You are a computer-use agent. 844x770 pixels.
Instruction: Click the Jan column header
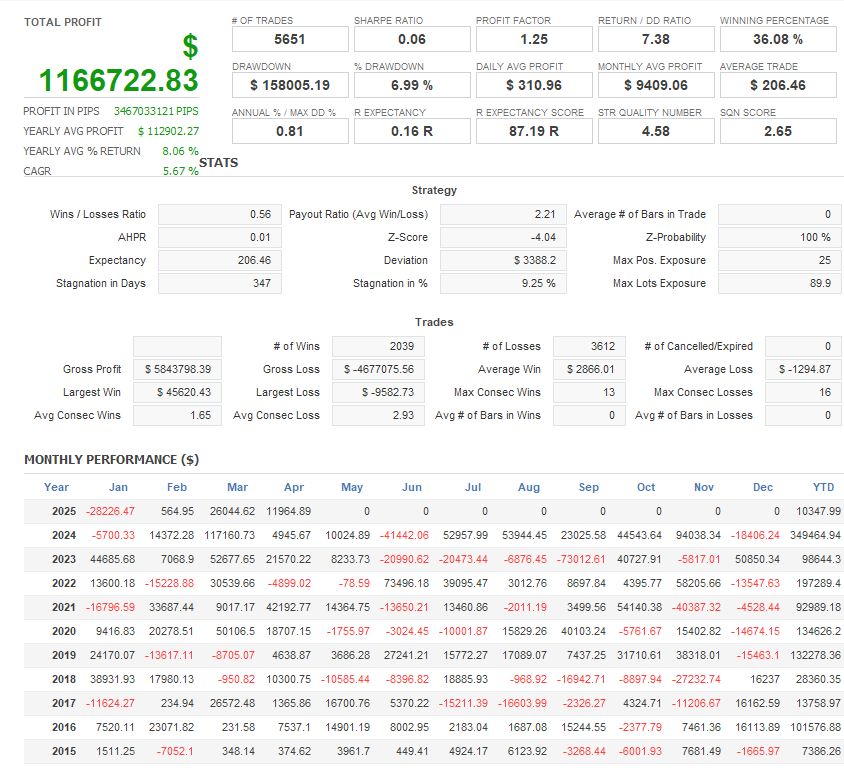(x=118, y=488)
